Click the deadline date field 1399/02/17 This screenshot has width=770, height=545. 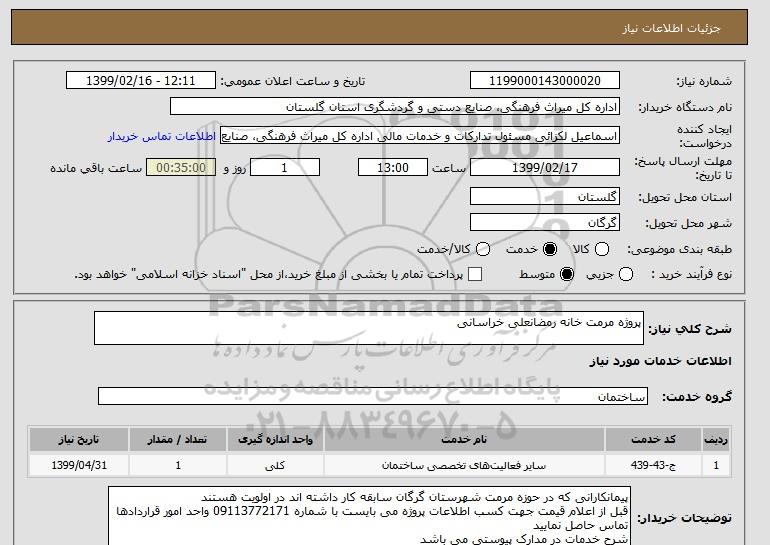point(545,167)
